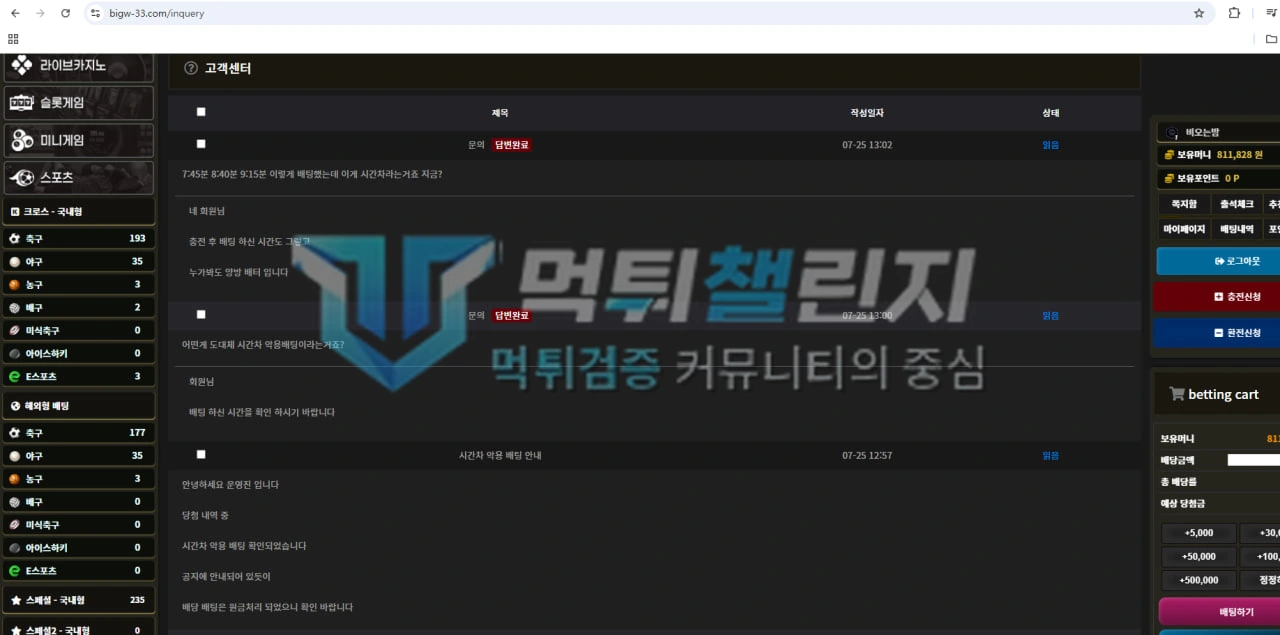Click the 보유포인트 coin icon

click(x=1168, y=178)
